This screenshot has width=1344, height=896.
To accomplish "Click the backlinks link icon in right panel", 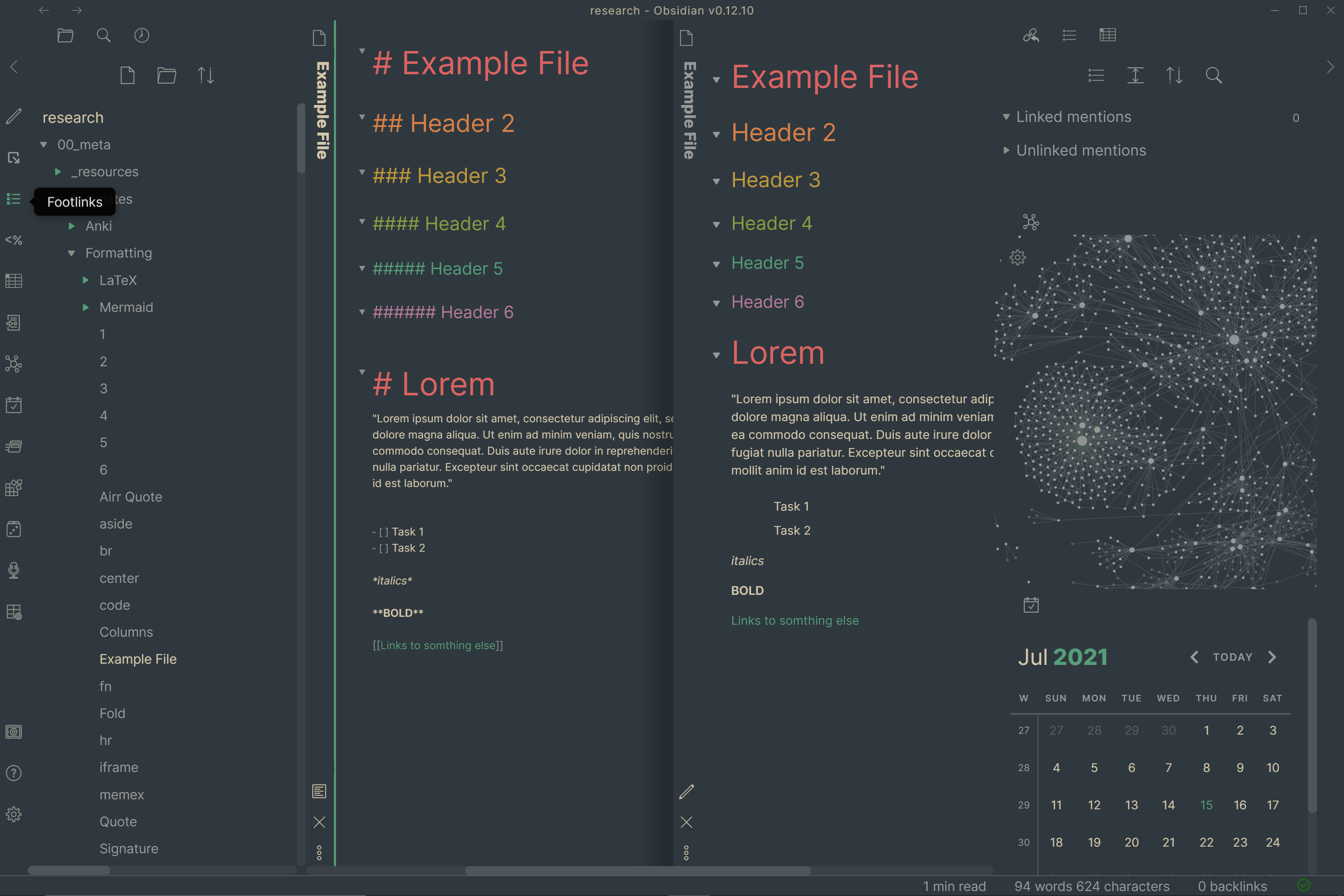I will coord(1031,35).
